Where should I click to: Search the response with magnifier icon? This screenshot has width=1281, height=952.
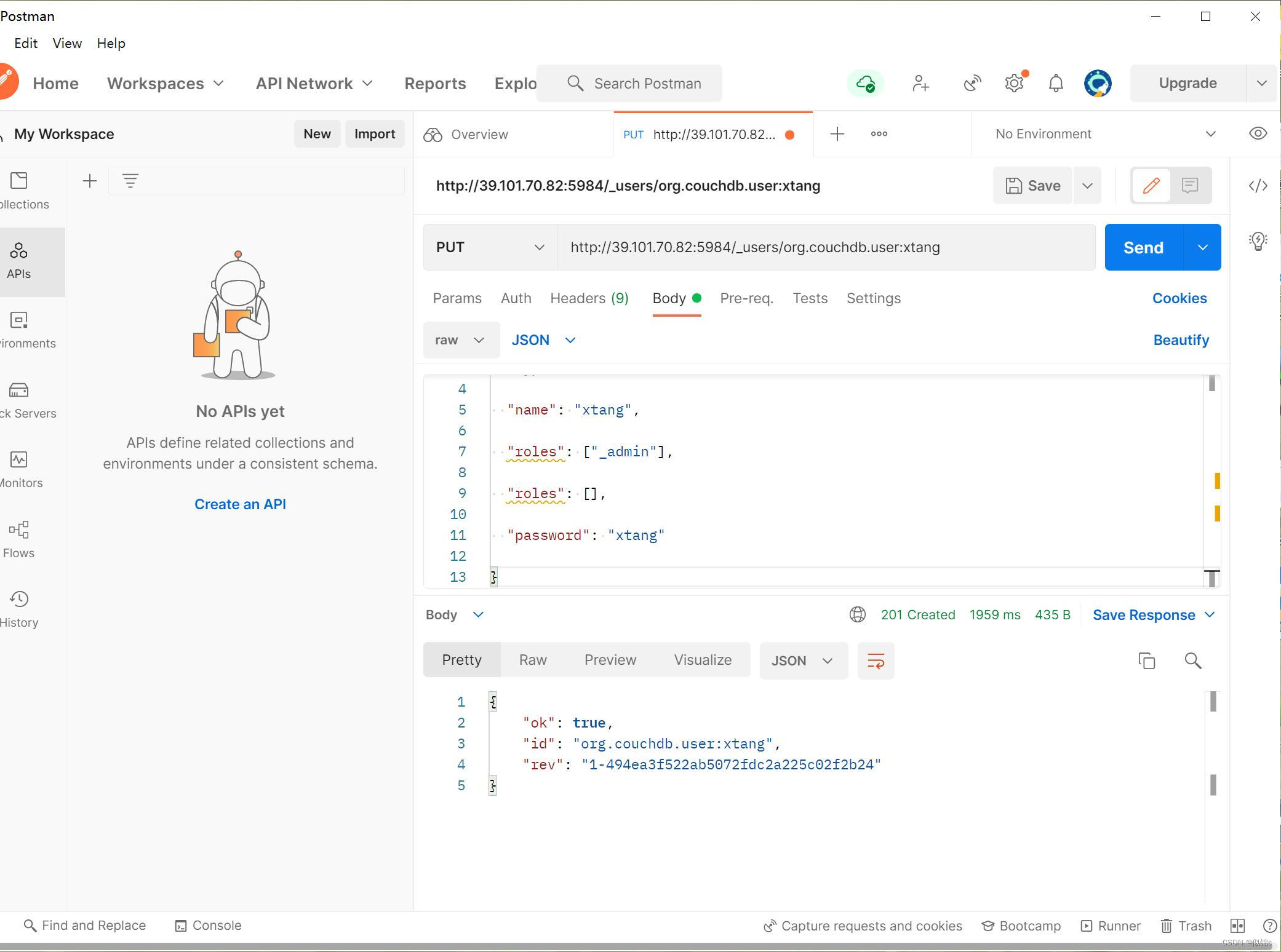coord(1192,660)
